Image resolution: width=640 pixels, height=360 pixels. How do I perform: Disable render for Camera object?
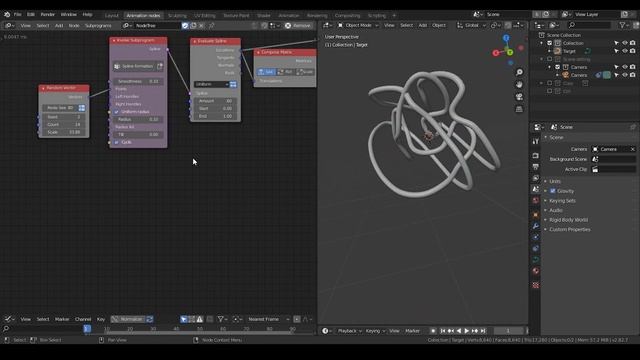tap(632, 75)
